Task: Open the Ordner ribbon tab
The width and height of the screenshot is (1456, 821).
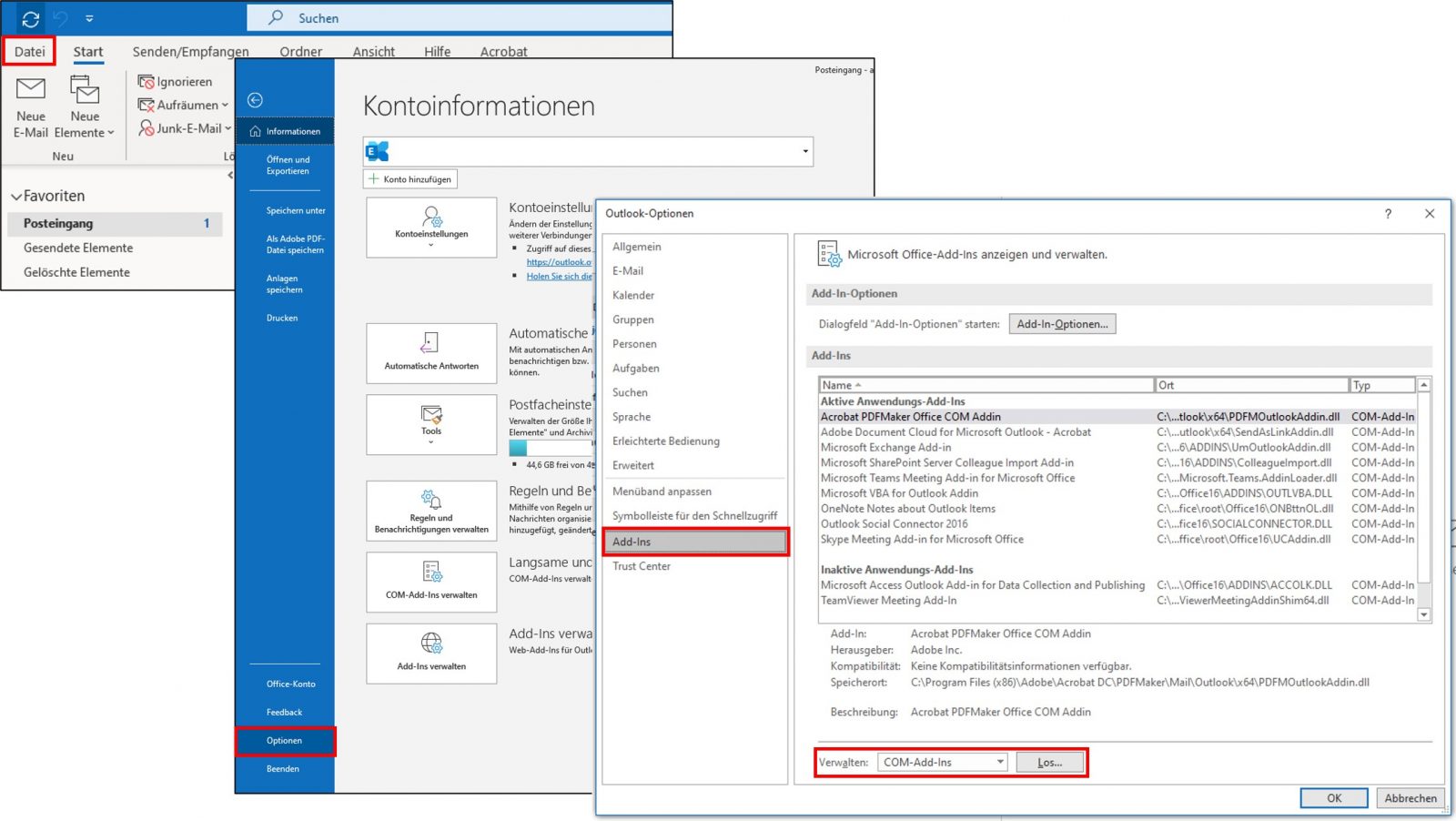Action: point(301,51)
